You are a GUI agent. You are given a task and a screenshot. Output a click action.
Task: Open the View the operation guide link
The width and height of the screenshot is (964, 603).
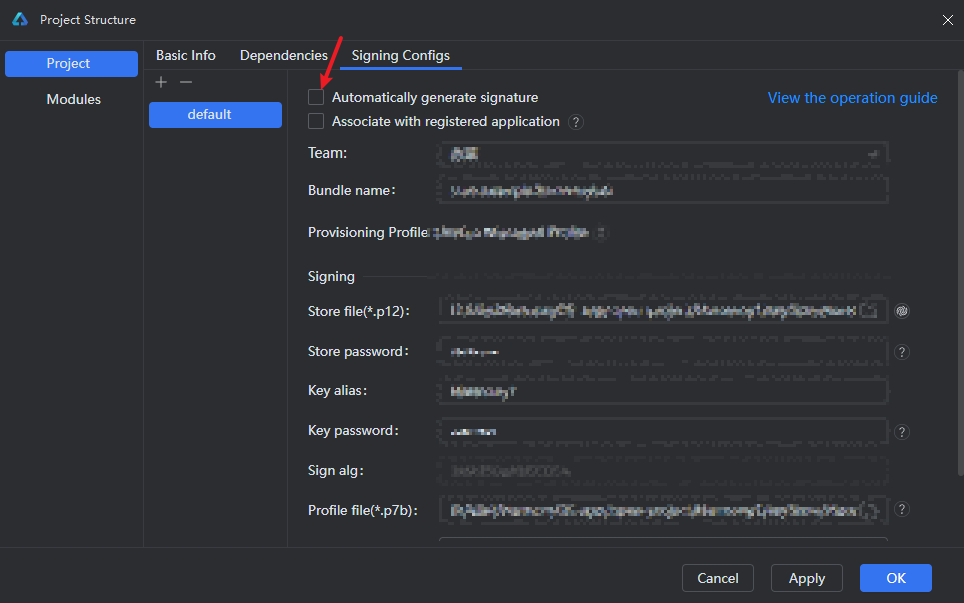852,98
